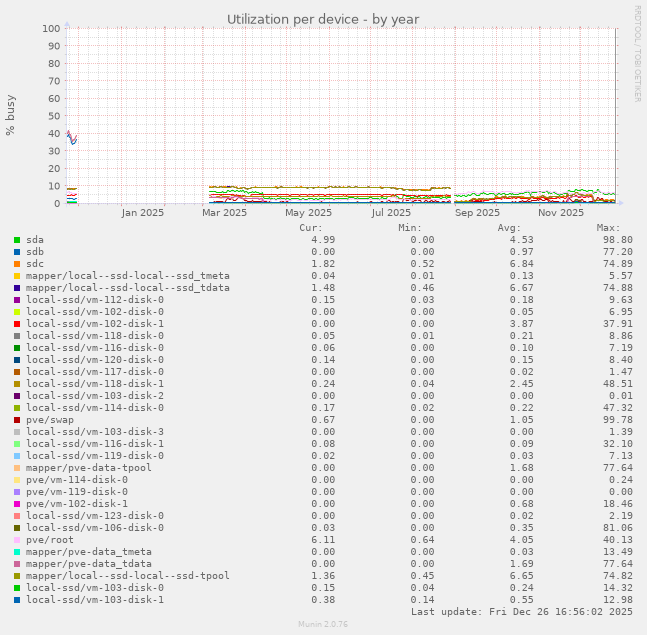Select the 'sdc' device label
This screenshot has width=647, height=635.
click(x=35, y=264)
